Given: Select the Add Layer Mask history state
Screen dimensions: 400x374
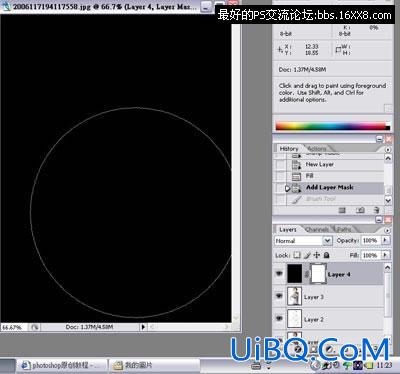Looking at the screenshot, I should point(335,188).
